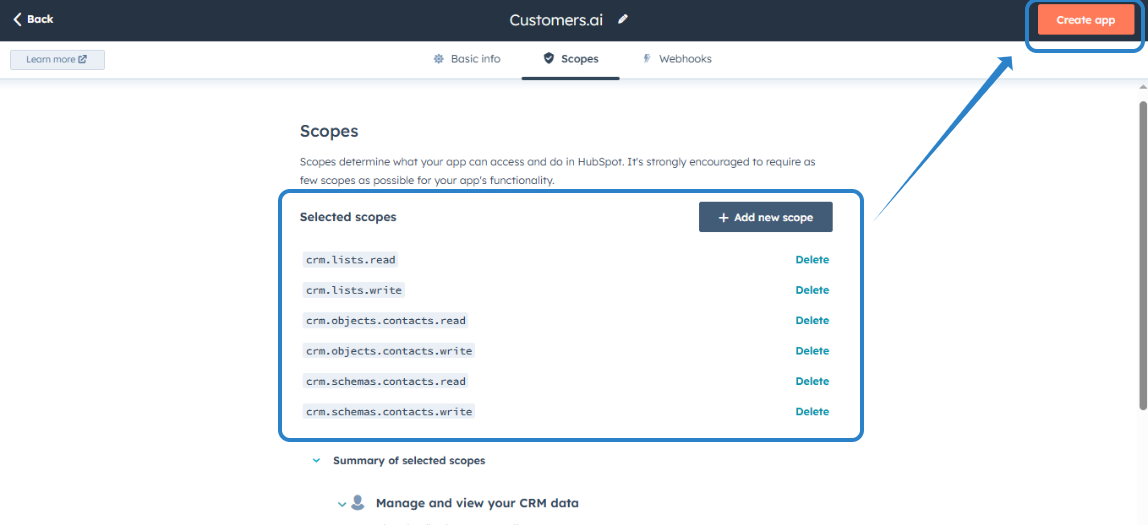Click the gear icon beside Basic info

coord(439,59)
